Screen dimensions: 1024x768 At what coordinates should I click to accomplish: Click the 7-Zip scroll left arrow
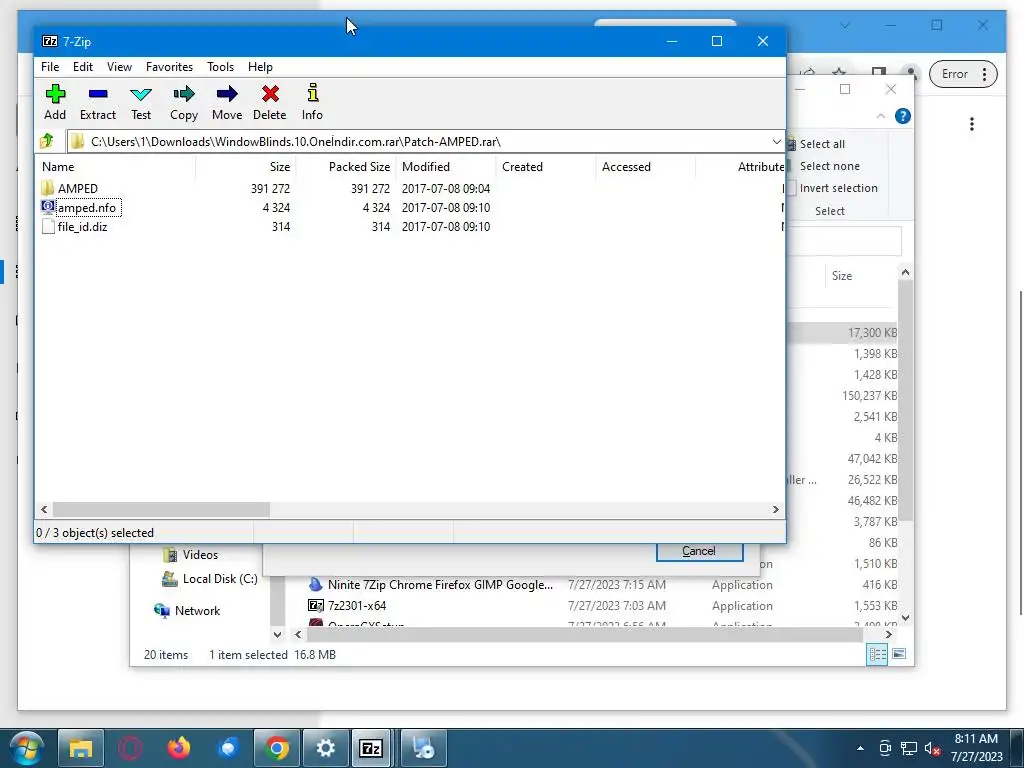point(44,509)
